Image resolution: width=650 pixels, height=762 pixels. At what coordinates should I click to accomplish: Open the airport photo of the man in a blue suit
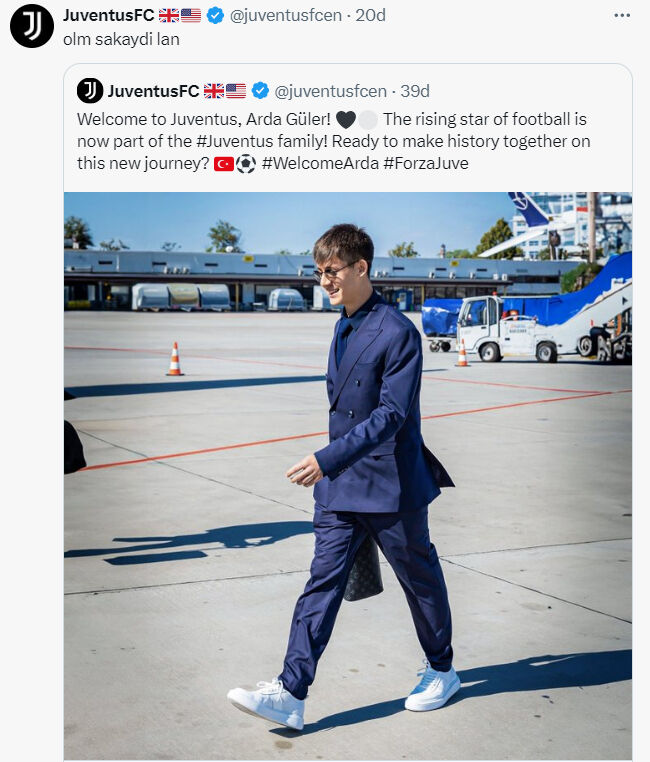[x=347, y=475]
